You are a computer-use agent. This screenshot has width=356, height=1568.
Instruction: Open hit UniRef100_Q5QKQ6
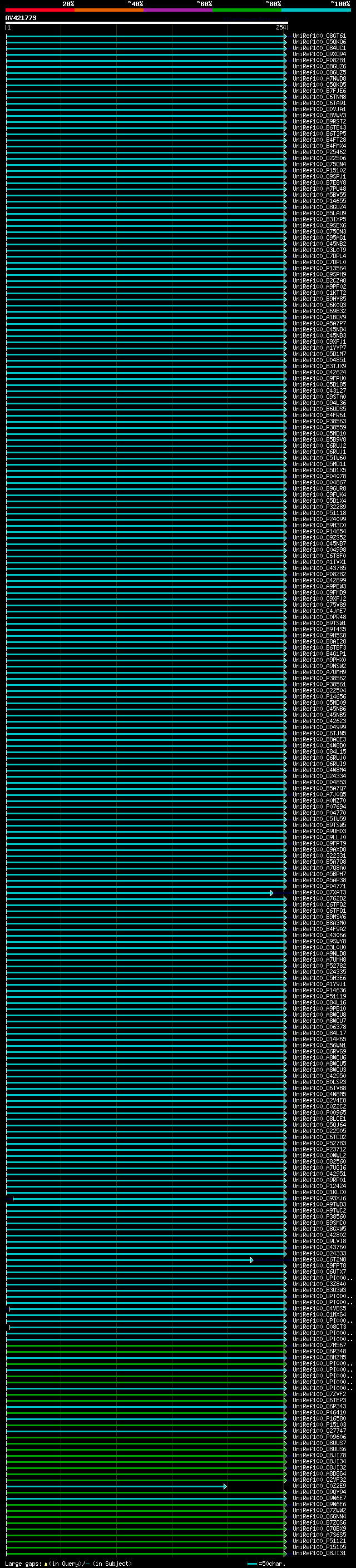coord(319,42)
